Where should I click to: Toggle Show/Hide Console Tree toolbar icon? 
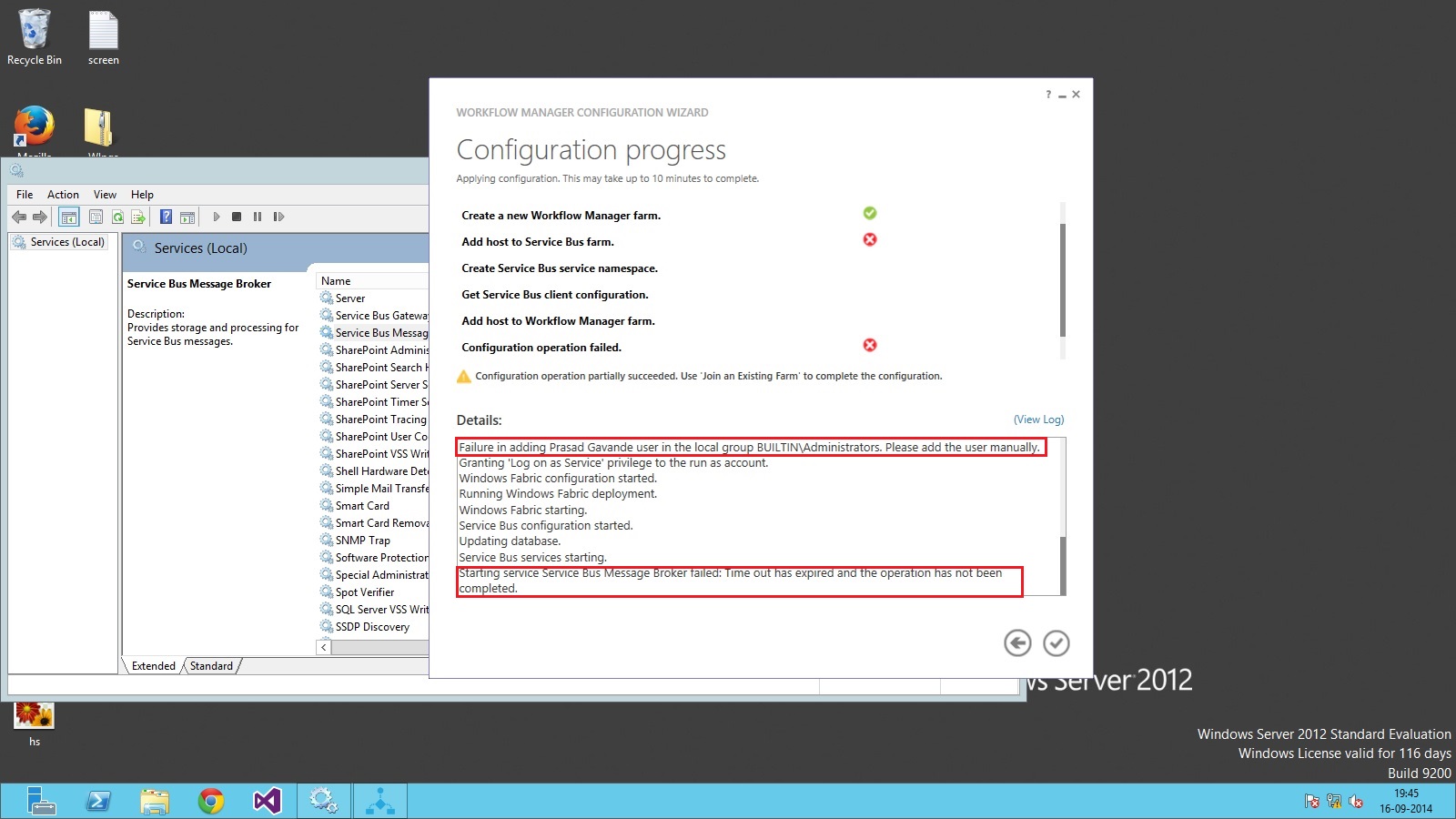[x=69, y=217]
